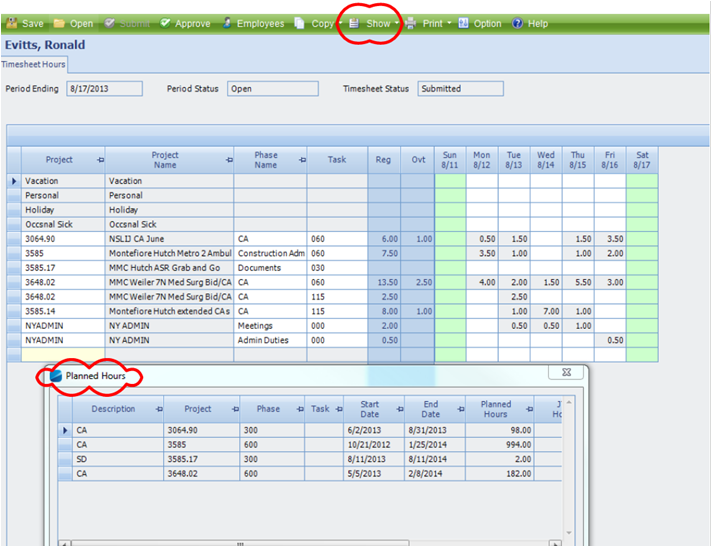Click the Approve checkmark icon
Viewport: 712px width, 547px height.
tap(165, 23)
